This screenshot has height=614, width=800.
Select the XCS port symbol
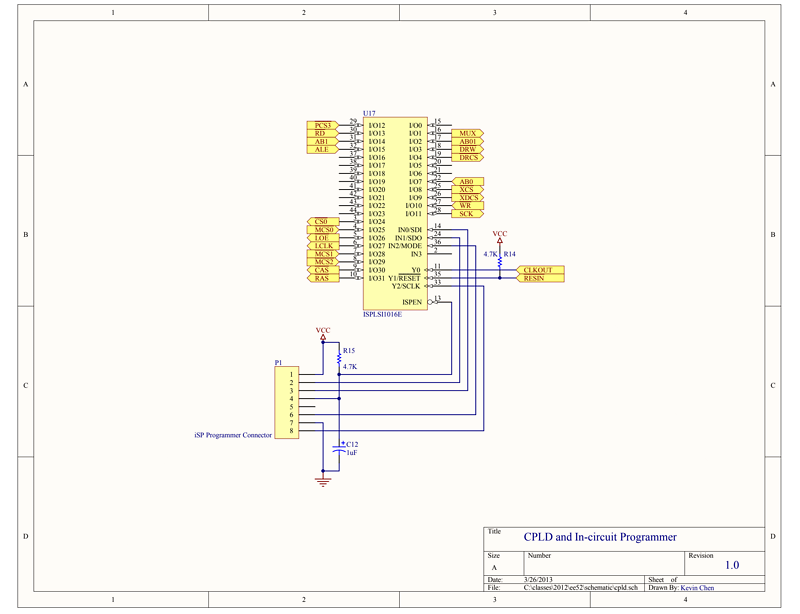click(467, 190)
